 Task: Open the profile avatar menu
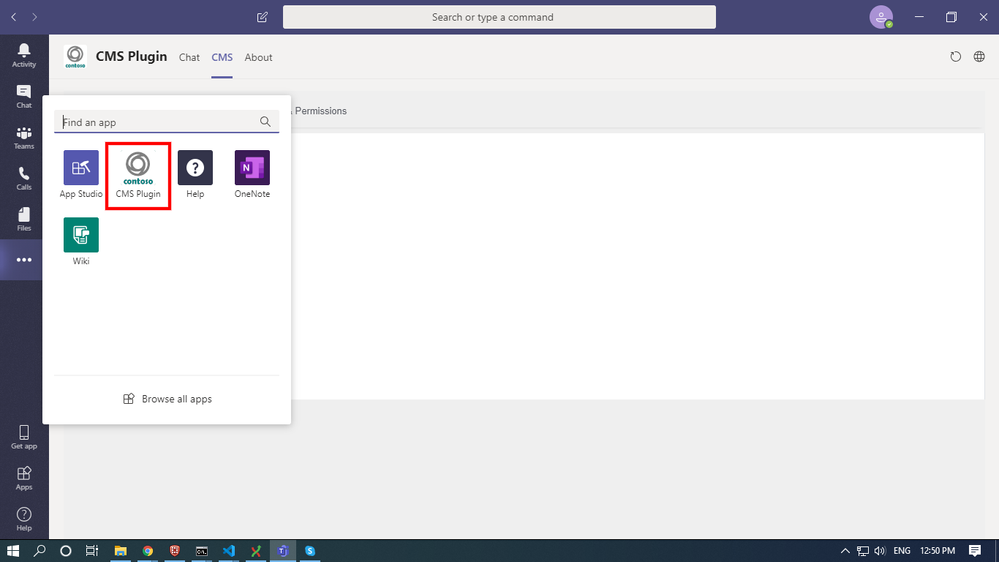tap(881, 17)
